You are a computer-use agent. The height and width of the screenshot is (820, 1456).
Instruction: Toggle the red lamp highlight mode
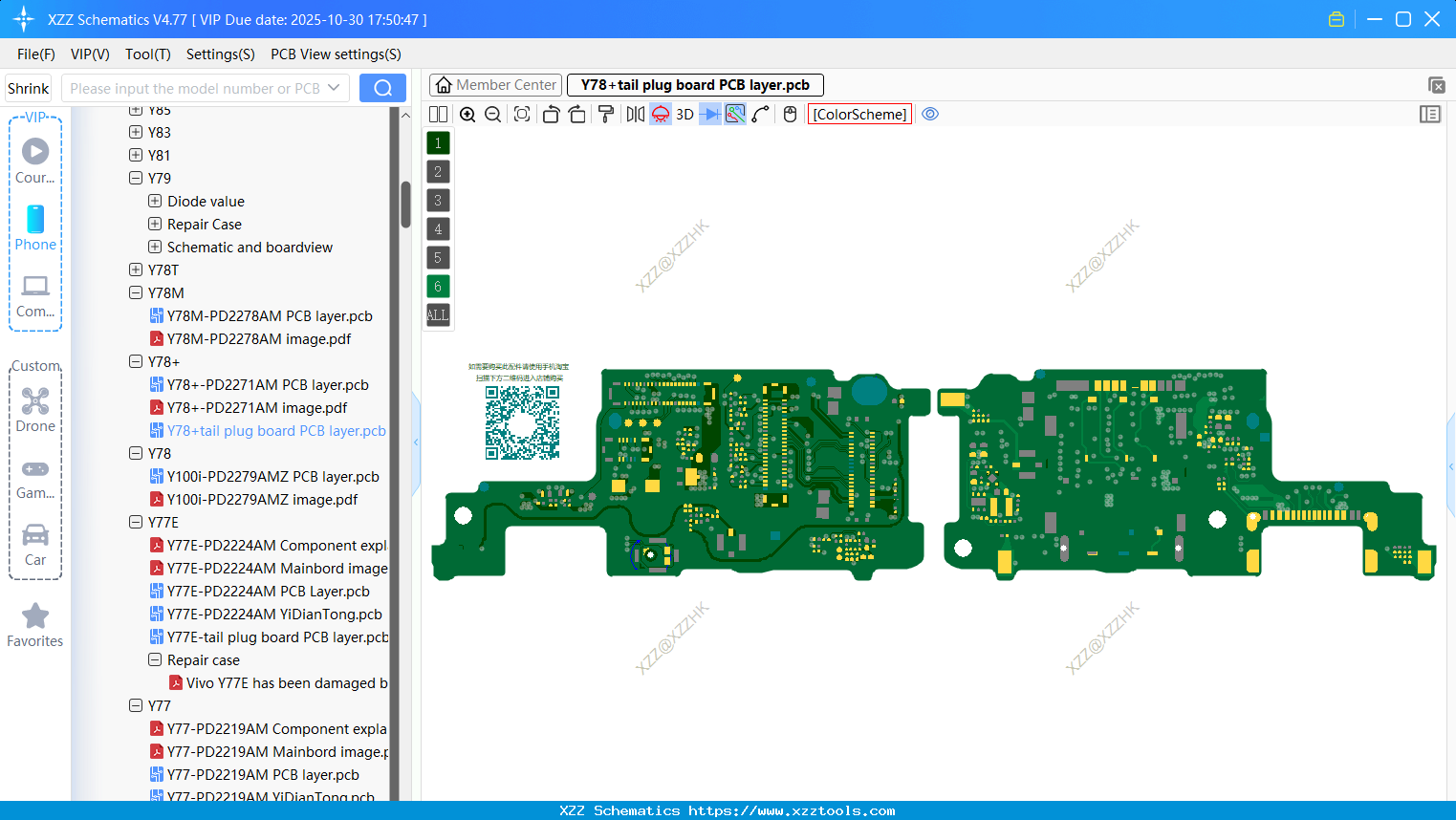tap(660, 114)
